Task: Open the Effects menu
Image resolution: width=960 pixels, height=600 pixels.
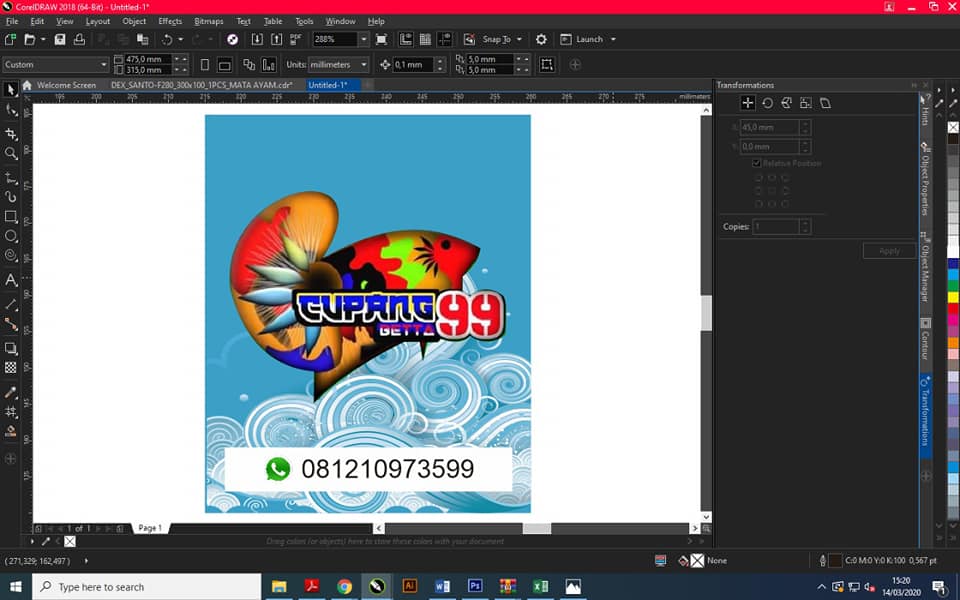Action: (170, 21)
